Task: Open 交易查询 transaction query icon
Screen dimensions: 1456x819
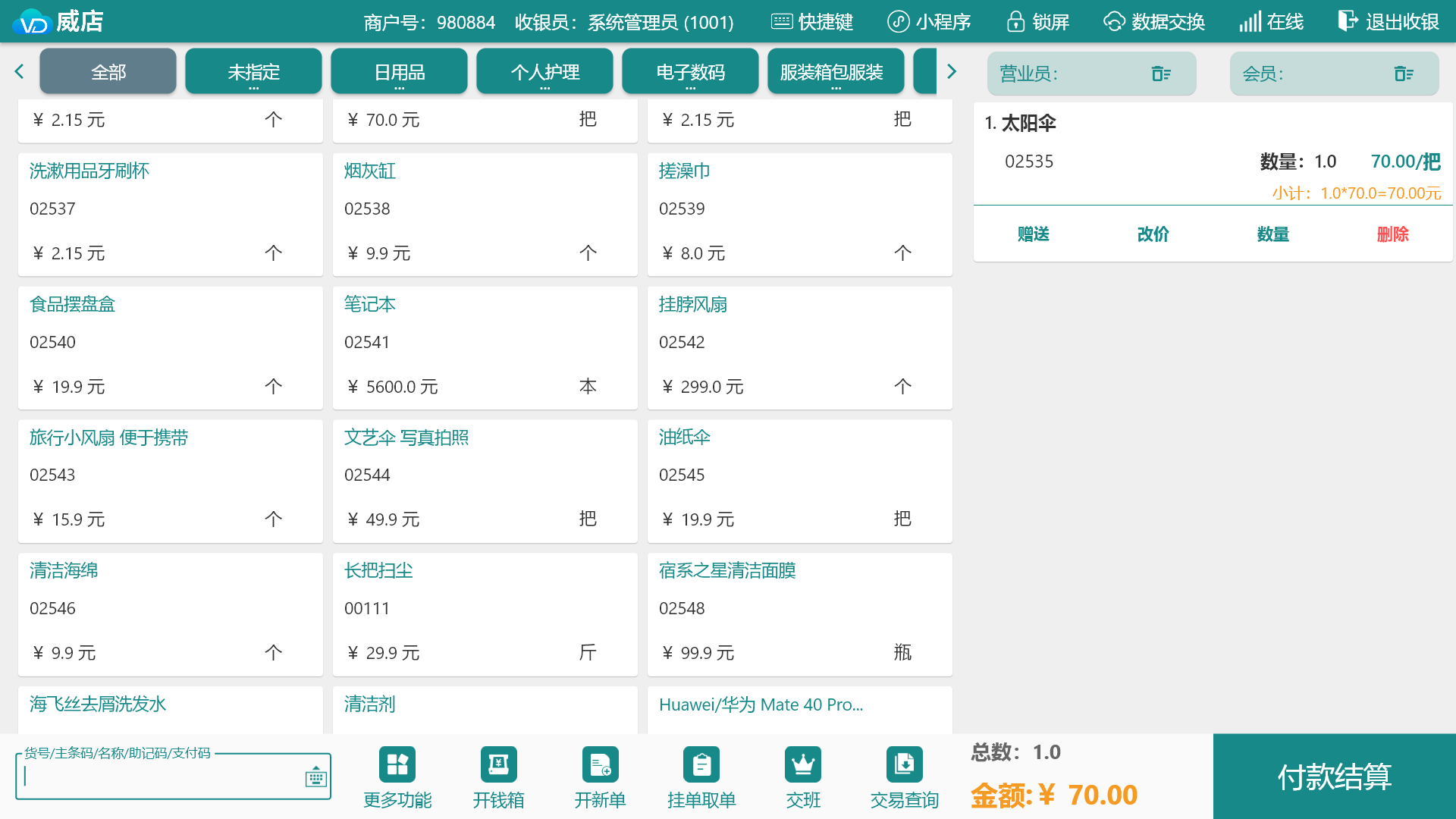Action: click(904, 764)
